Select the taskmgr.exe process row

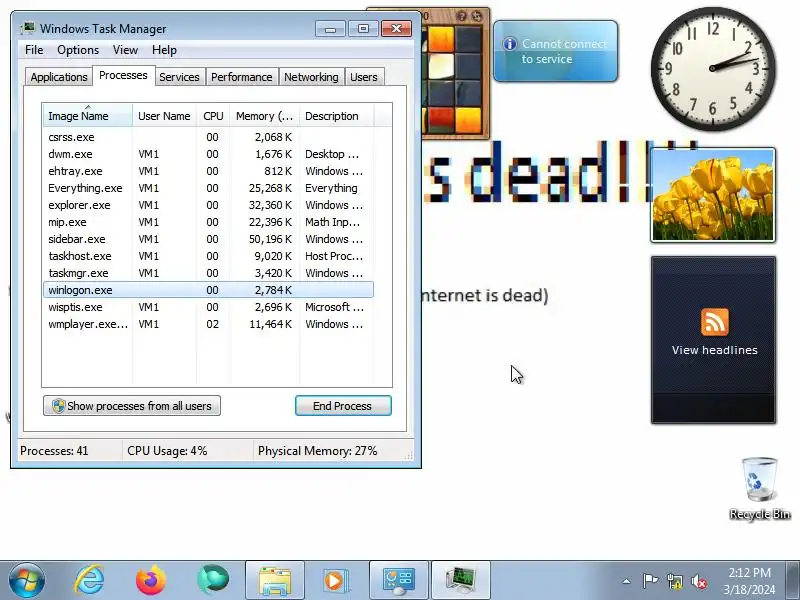pos(208,273)
